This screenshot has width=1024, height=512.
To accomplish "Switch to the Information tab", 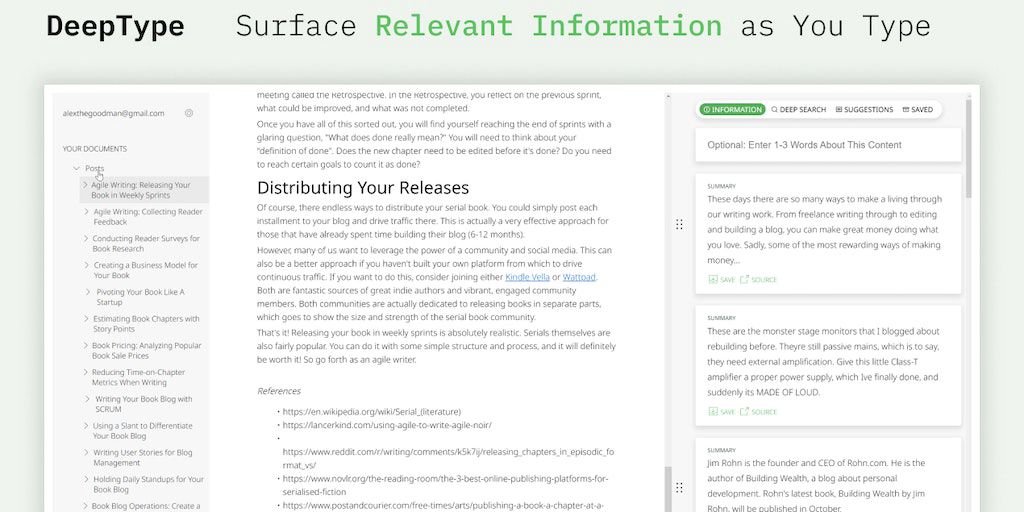I will point(732,110).
